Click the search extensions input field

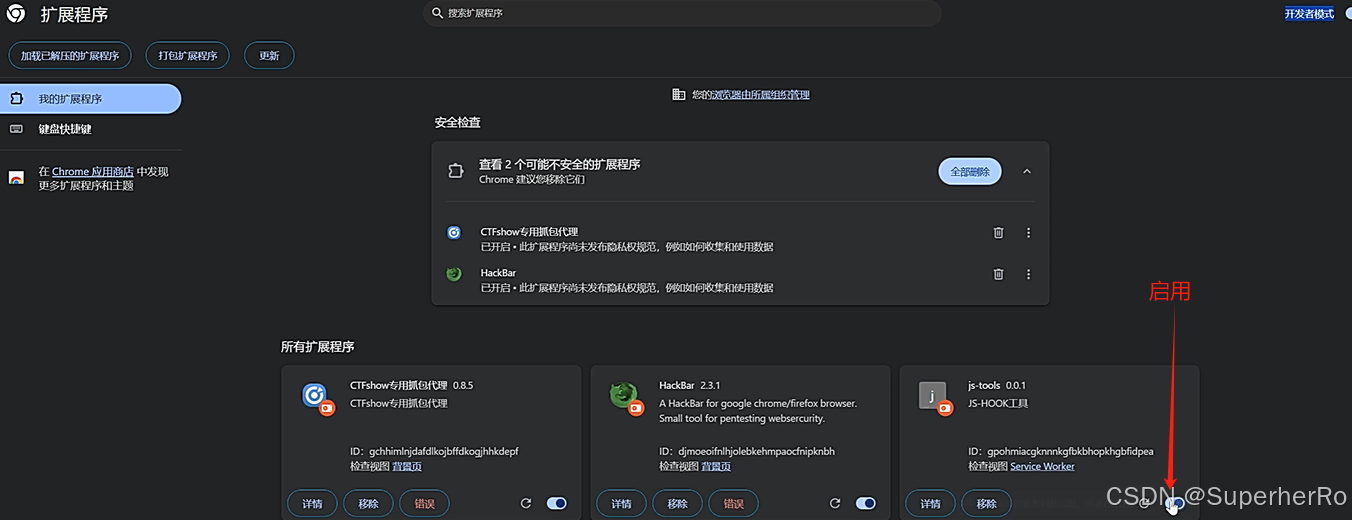click(x=682, y=14)
